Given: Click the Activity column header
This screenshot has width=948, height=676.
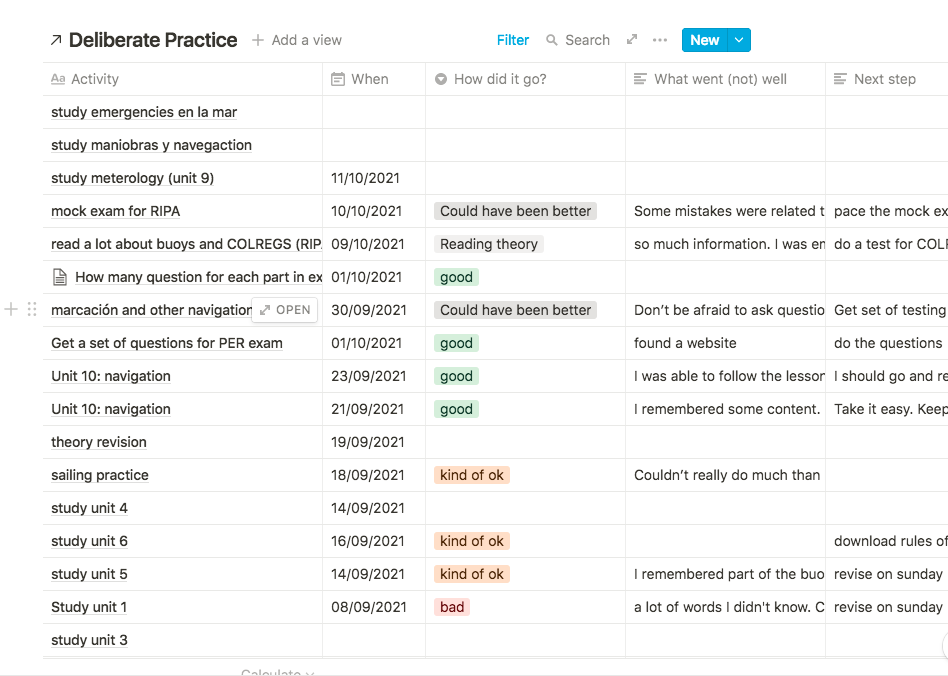Looking at the screenshot, I should (95, 79).
